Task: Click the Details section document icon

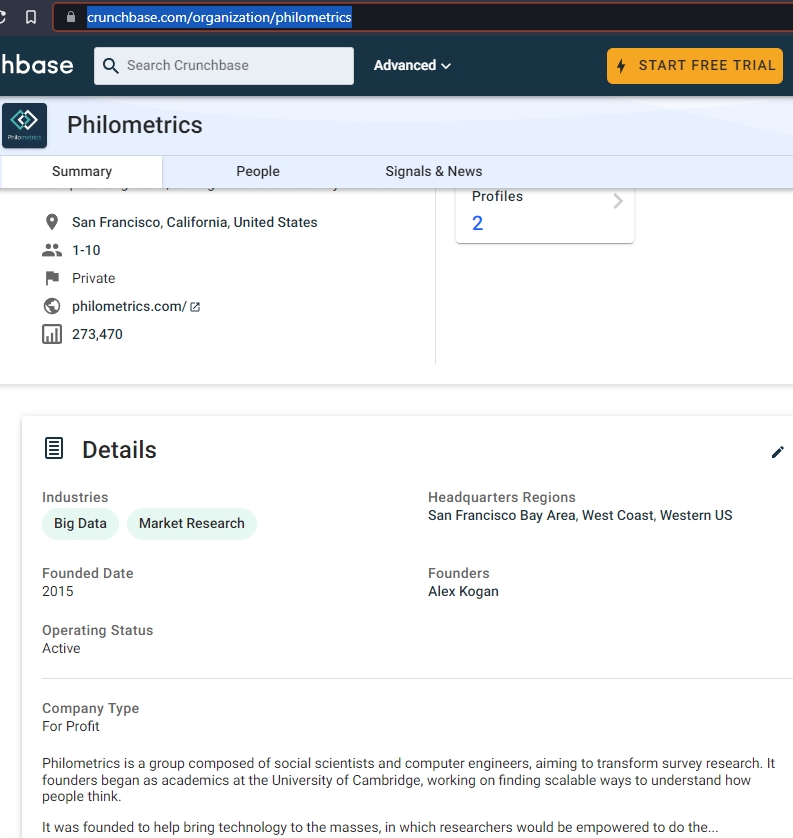Action: pyautogui.click(x=53, y=448)
